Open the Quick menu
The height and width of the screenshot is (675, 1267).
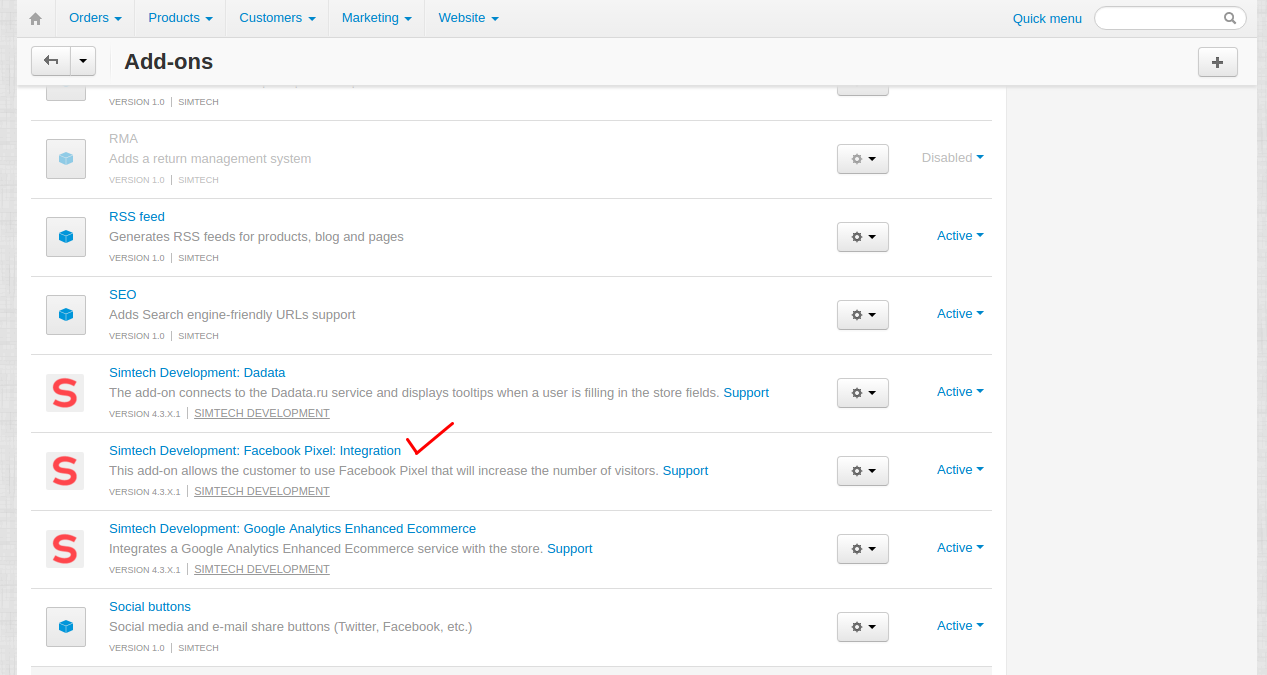click(1047, 18)
